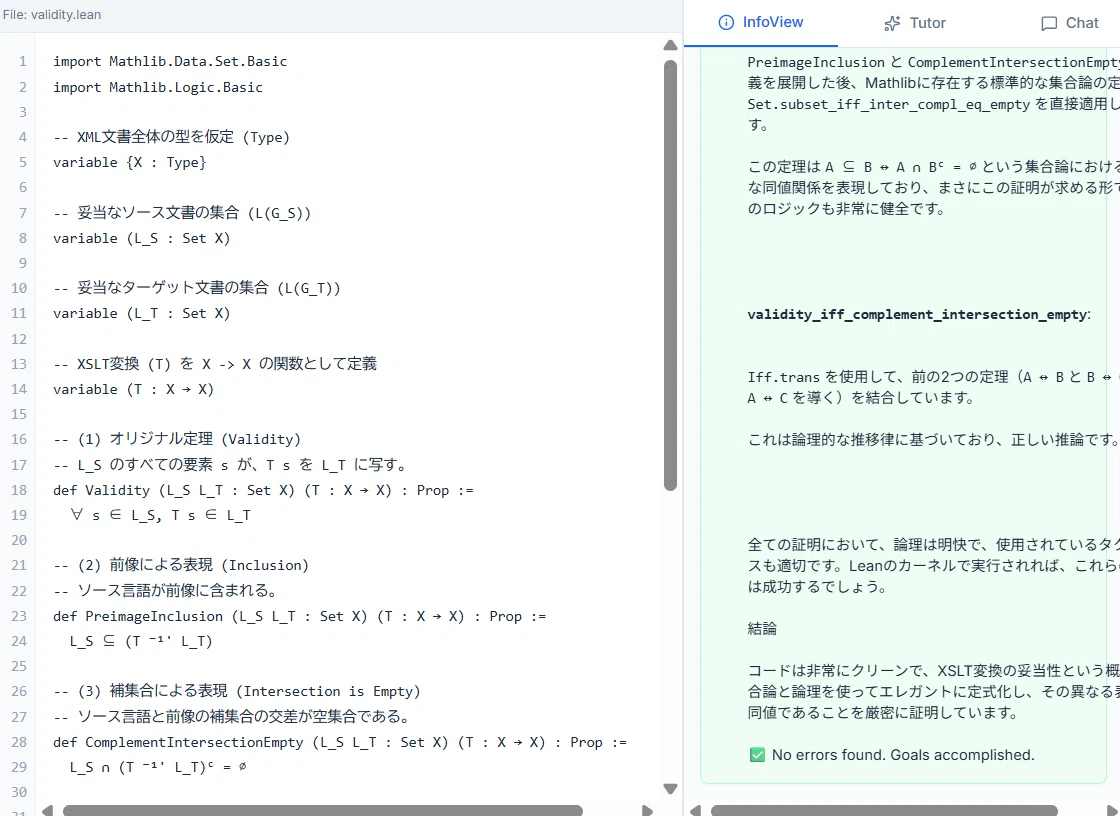Viewport: 1120px width, 816px height.
Task: Click line number 18 in the gutter
Action: point(19,490)
